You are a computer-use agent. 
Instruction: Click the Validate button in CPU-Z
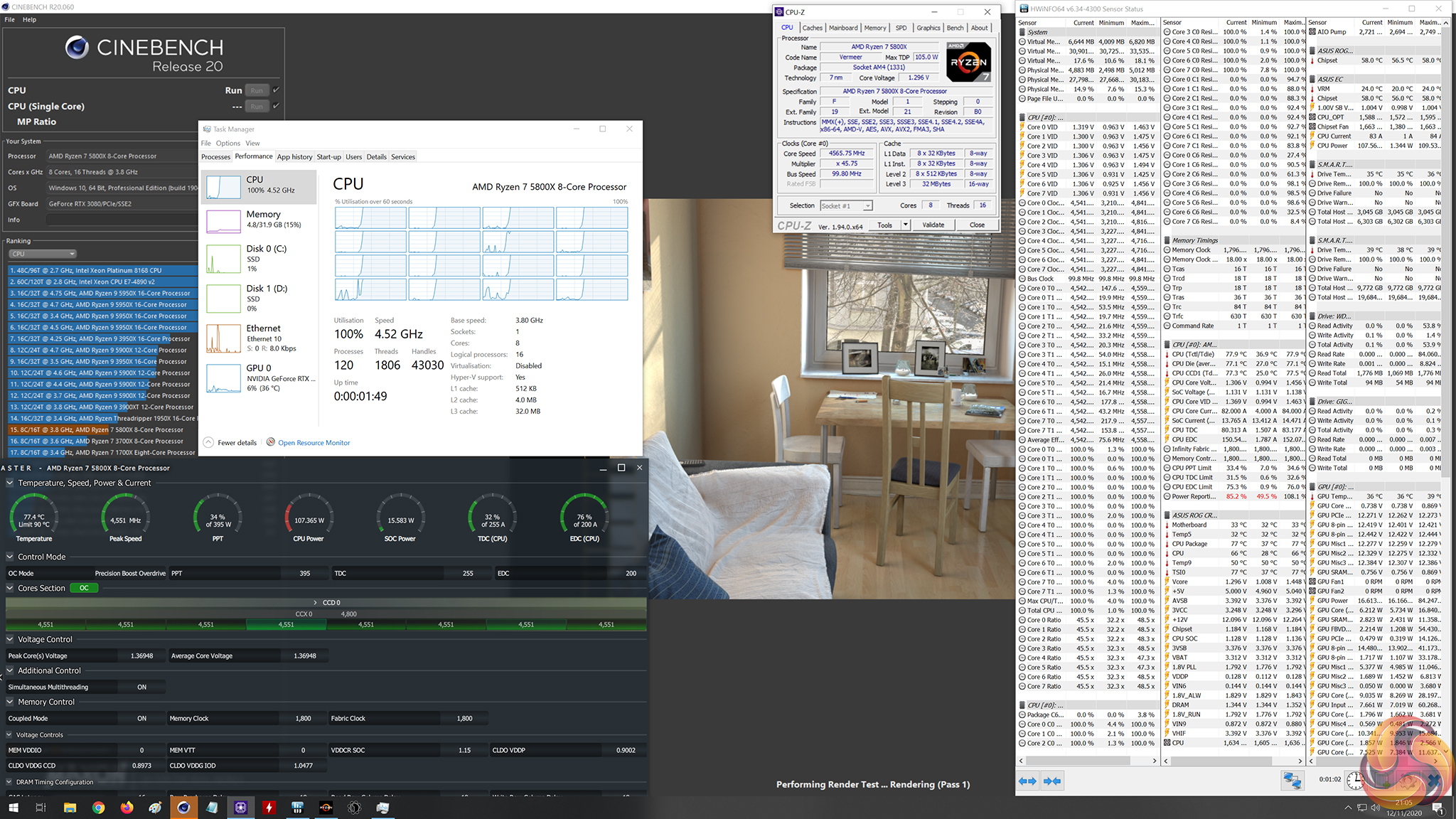933,225
